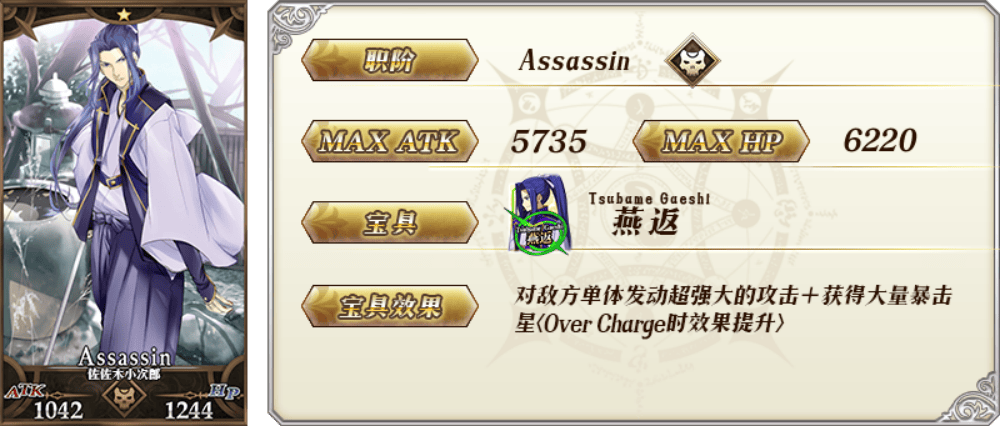Click the blue HP label on card
Viewport: 1000px width, 427px height.
(224, 391)
